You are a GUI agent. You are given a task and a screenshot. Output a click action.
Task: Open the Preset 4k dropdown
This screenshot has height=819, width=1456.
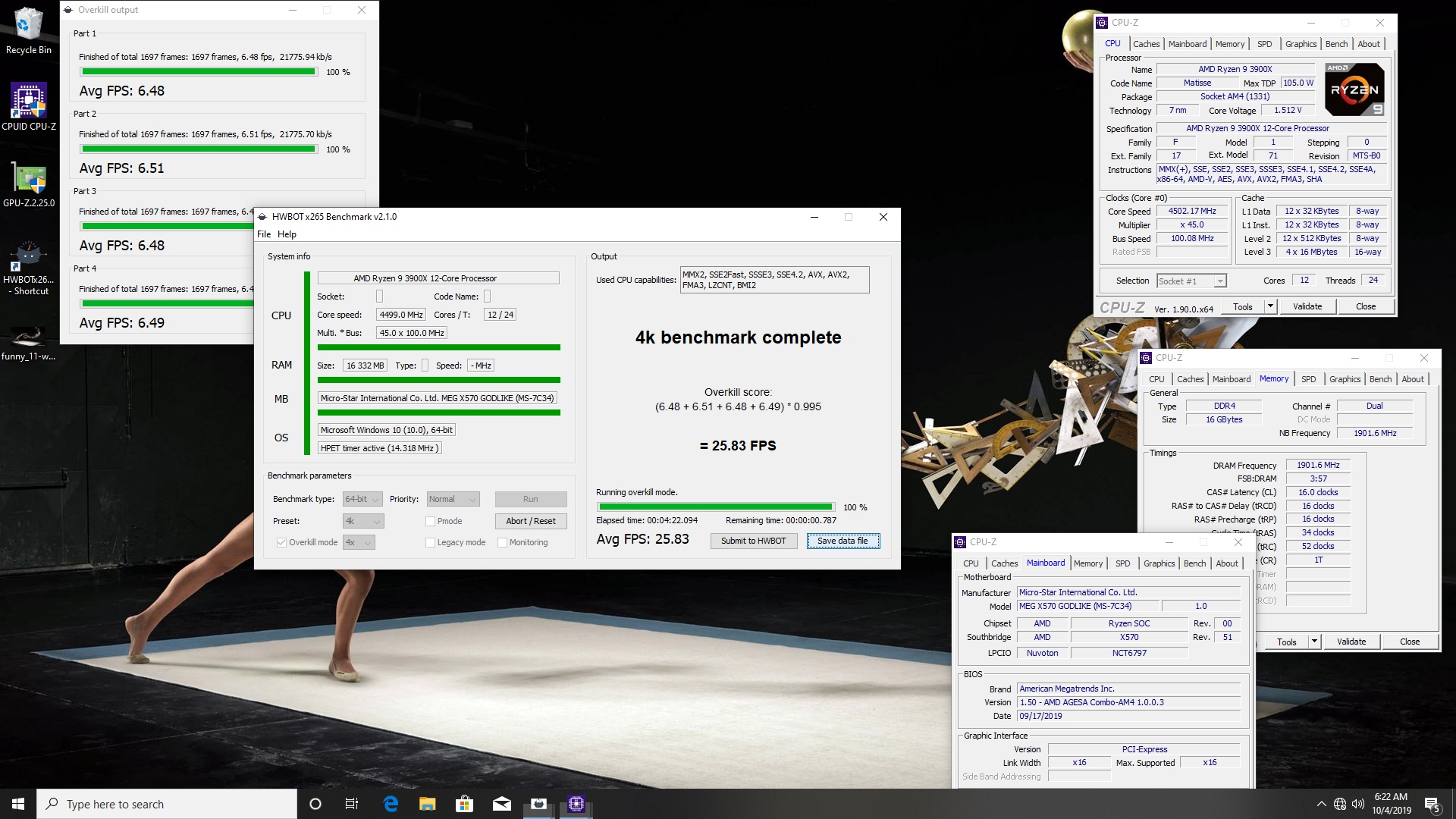tap(363, 521)
